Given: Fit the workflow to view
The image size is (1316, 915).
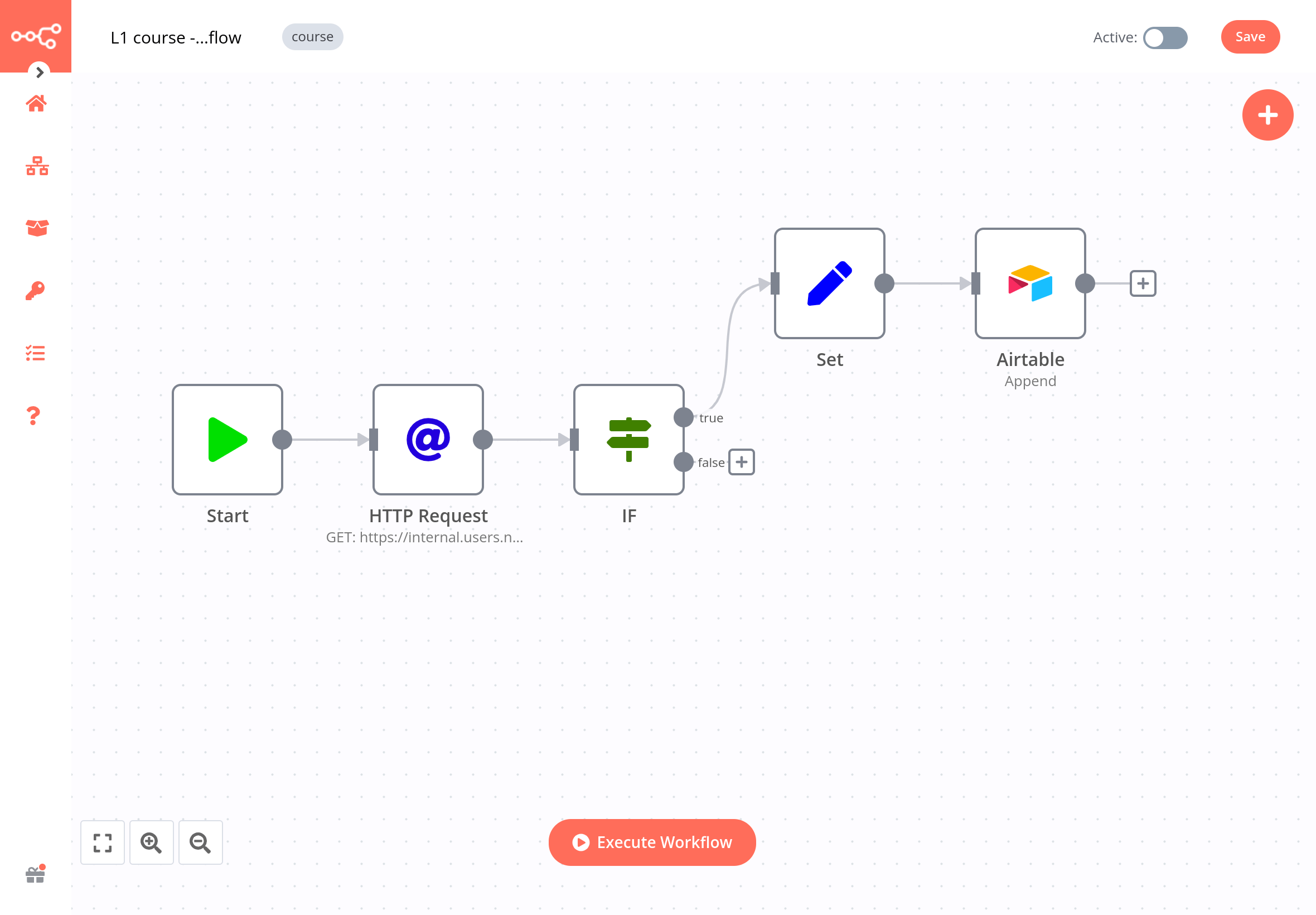Looking at the screenshot, I should tap(102, 842).
